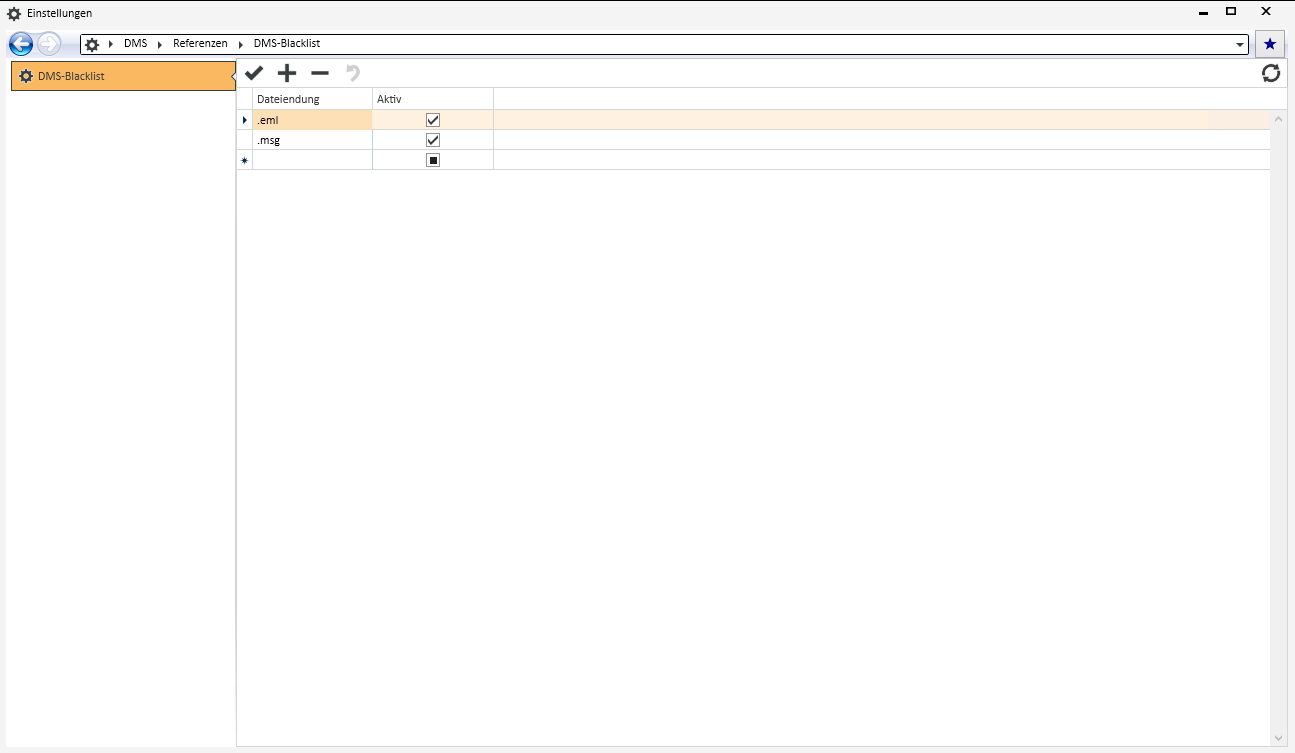This screenshot has height=753, width=1295.
Task: Click the row selector arrow for .eml
Action: (244, 120)
